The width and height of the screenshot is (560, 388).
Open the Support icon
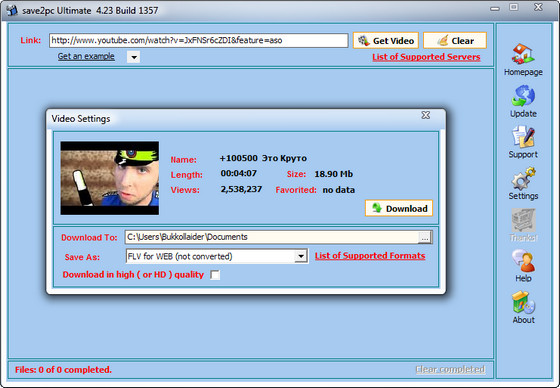click(x=523, y=136)
